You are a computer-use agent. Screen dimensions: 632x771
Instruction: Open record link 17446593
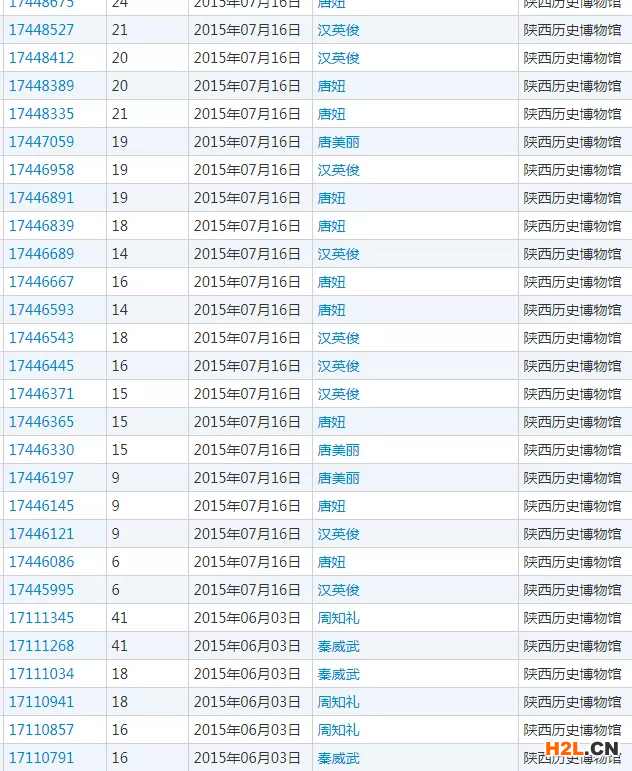[x=41, y=310]
